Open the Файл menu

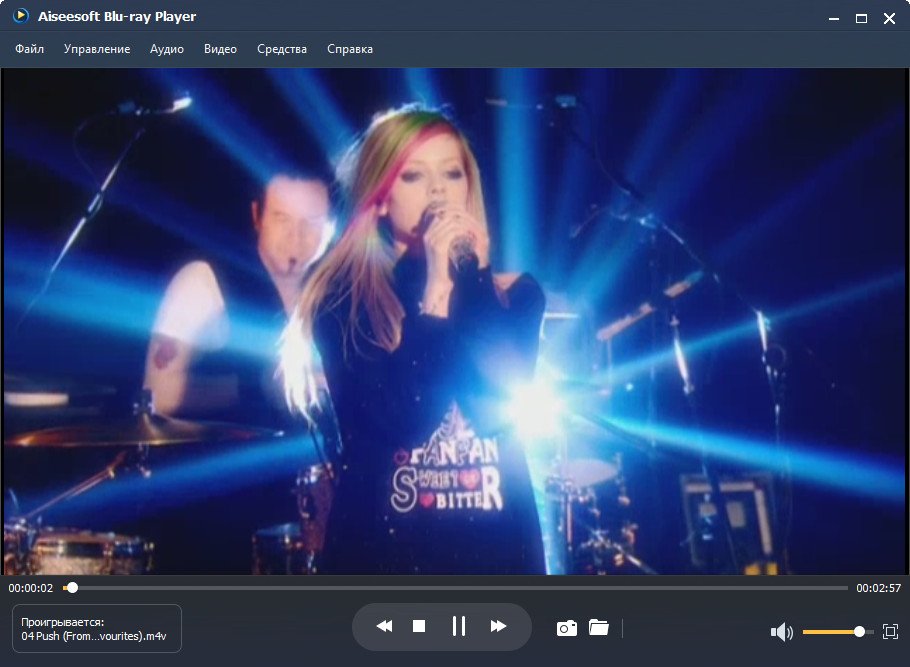point(30,49)
